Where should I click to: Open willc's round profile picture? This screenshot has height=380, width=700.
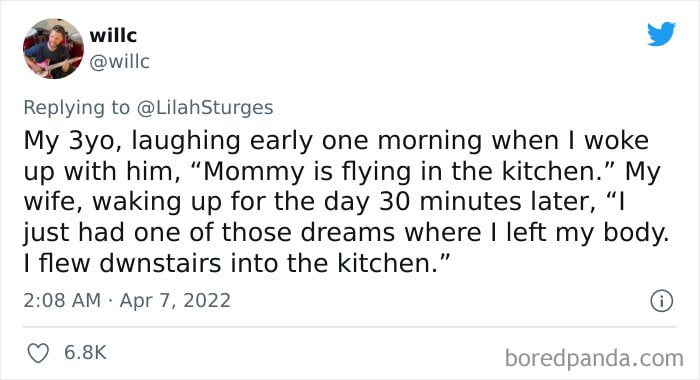[x=53, y=49]
